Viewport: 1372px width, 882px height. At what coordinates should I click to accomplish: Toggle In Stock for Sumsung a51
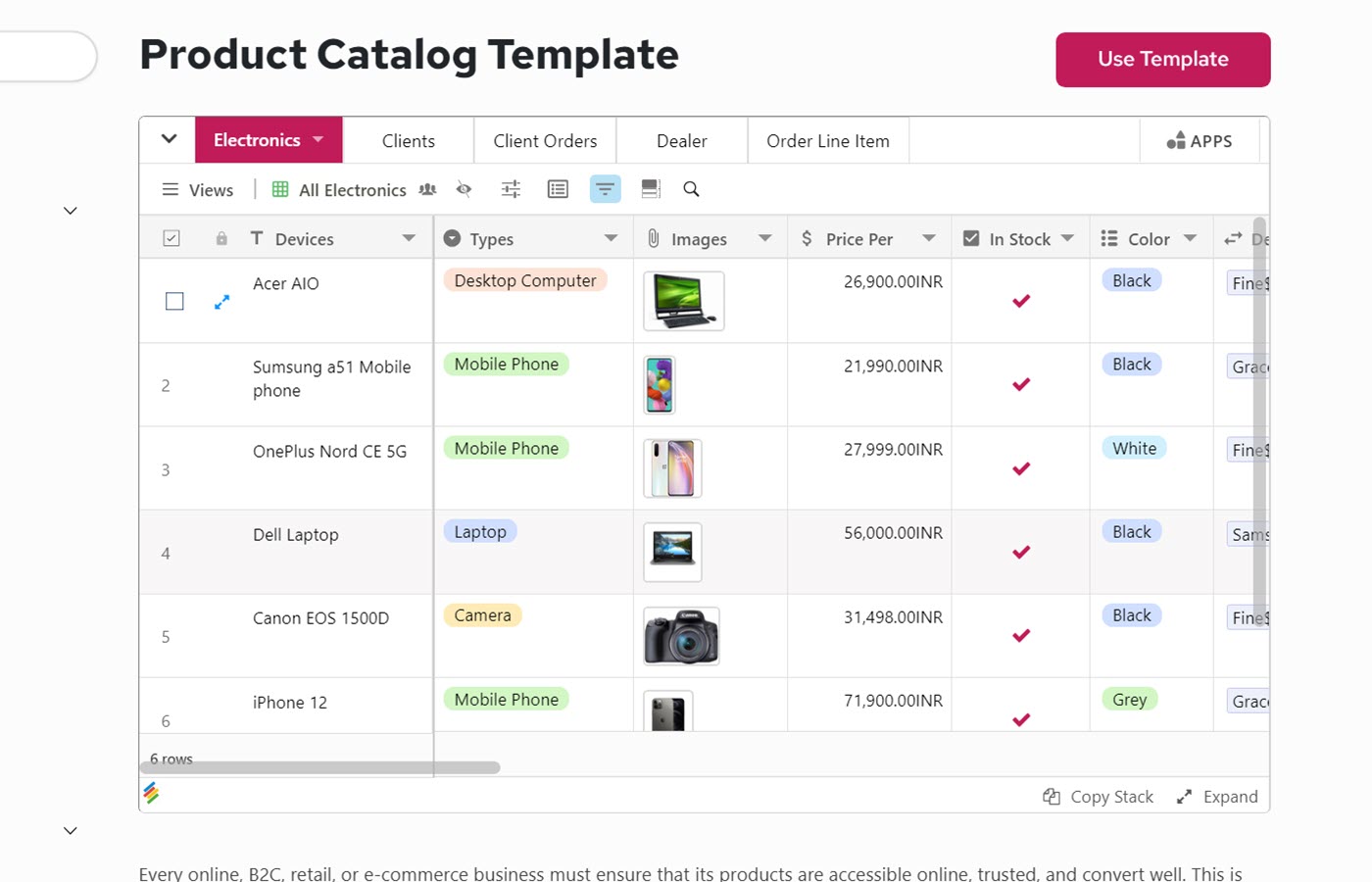pos(1021,384)
